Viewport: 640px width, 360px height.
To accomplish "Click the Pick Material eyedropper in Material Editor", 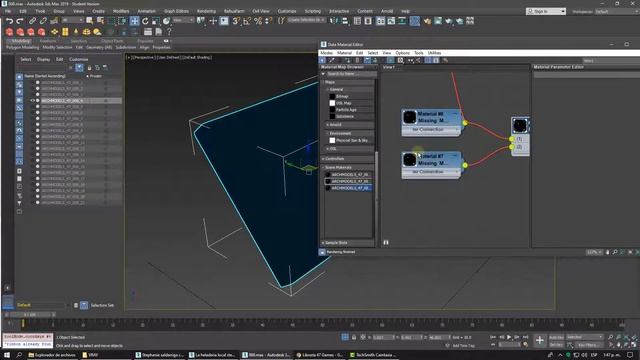I will click(332, 60).
